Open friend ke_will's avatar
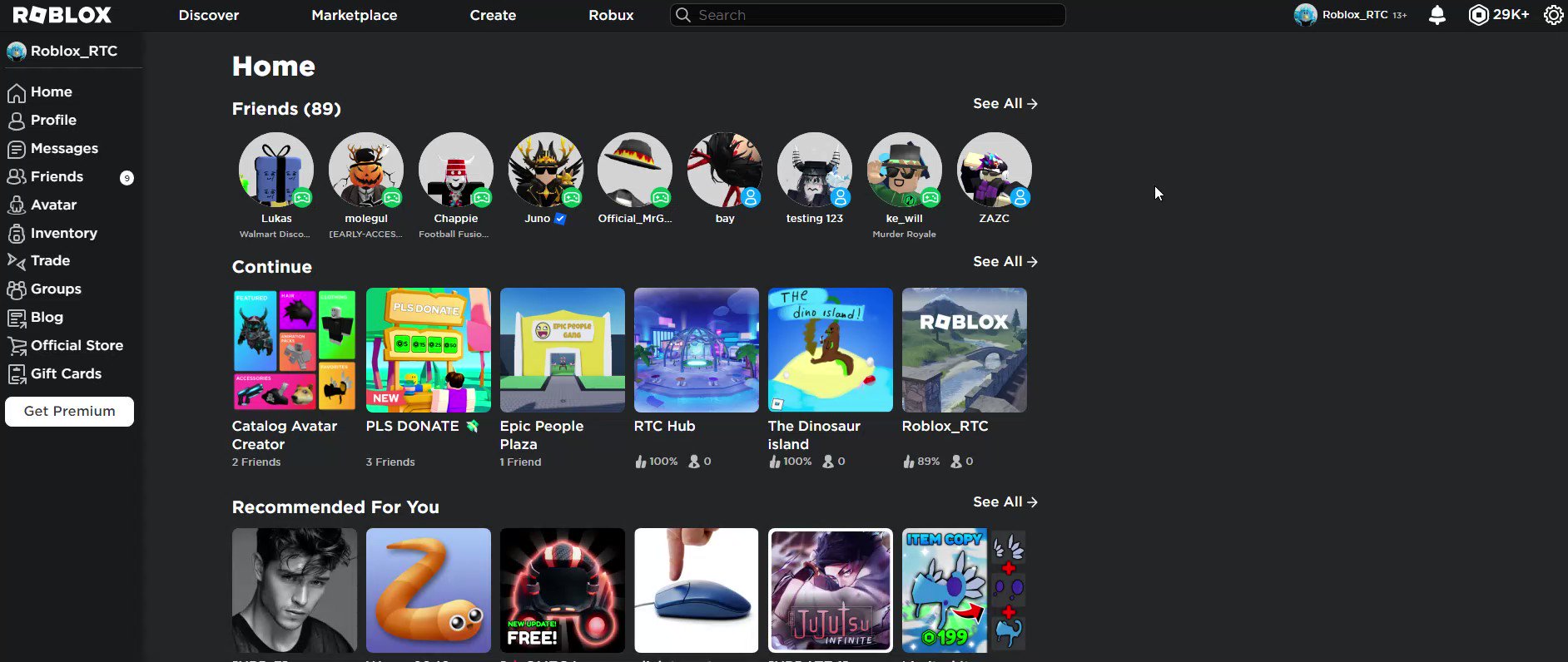This screenshot has height=662, width=1568. pyautogui.click(x=905, y=170)
